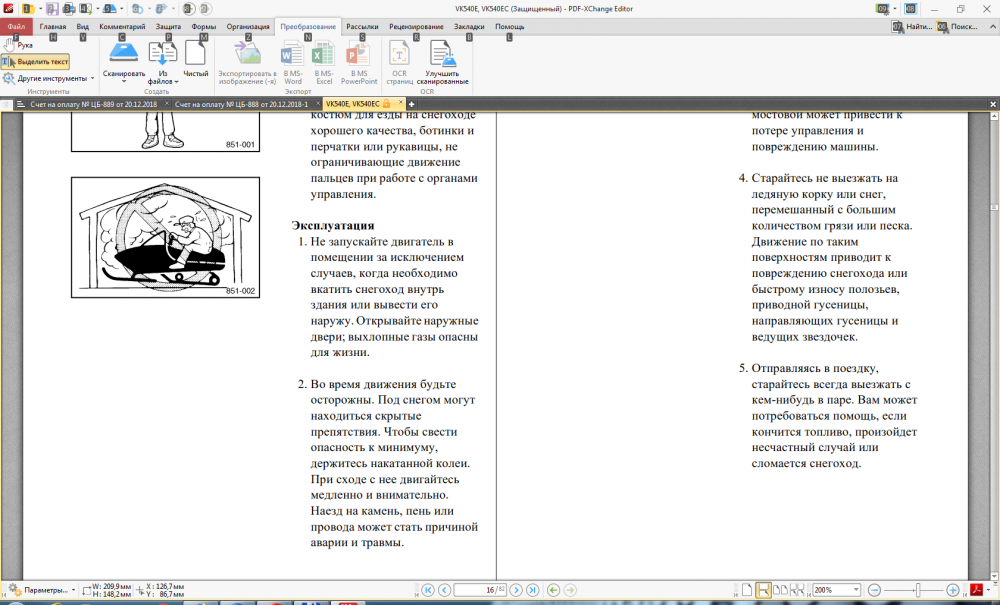Open the 200% zoom level dropdown
Screen dimensions: 1000x605
pos(854,590)
